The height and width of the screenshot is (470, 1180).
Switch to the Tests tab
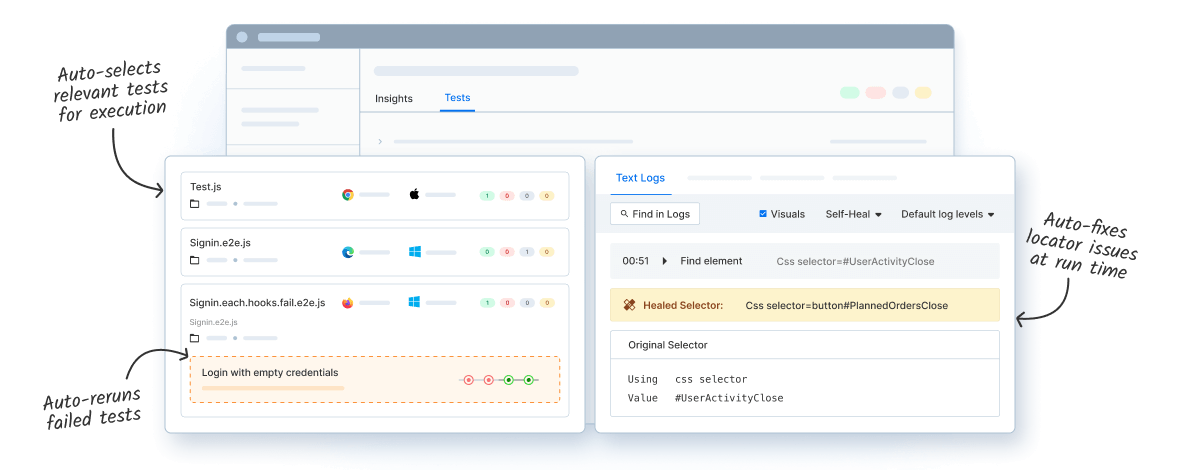tap(458, 98)
